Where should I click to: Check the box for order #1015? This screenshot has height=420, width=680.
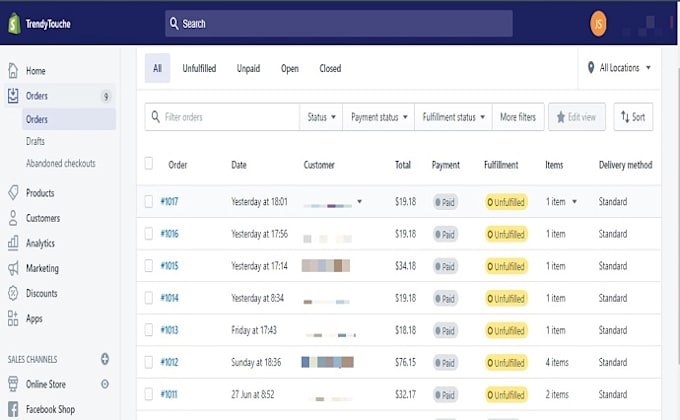(x=148, y=266)
